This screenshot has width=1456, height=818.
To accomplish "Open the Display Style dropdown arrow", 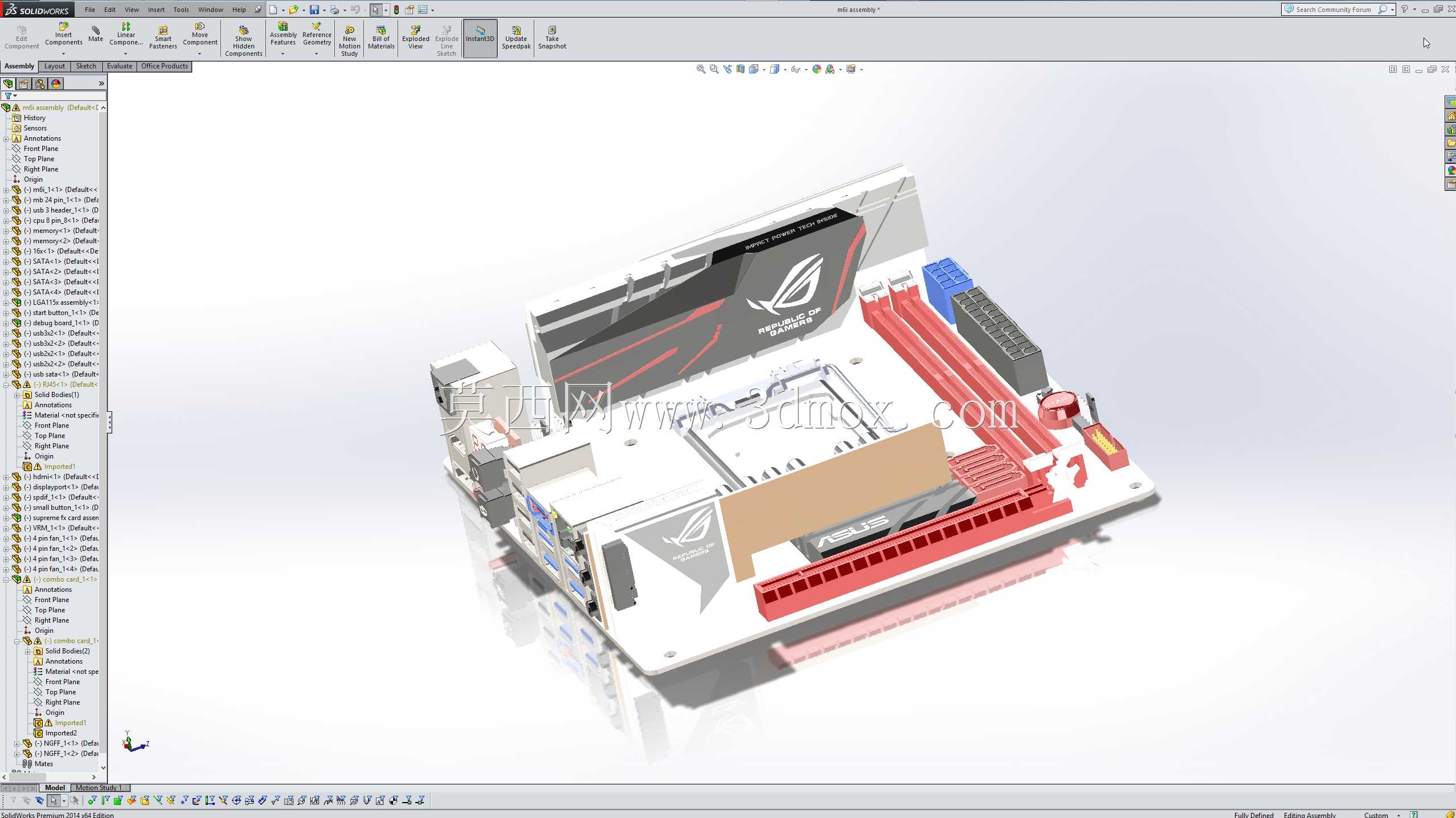I will click(785, 69).
